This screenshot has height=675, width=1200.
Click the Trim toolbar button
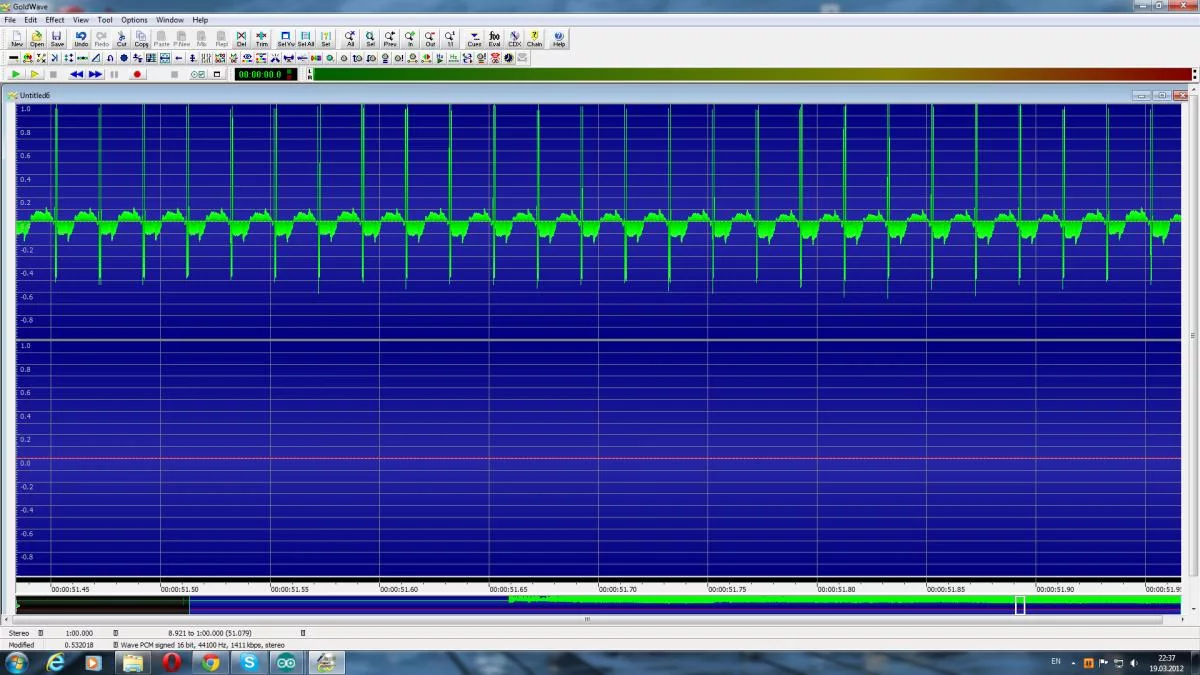click(261, 39)
